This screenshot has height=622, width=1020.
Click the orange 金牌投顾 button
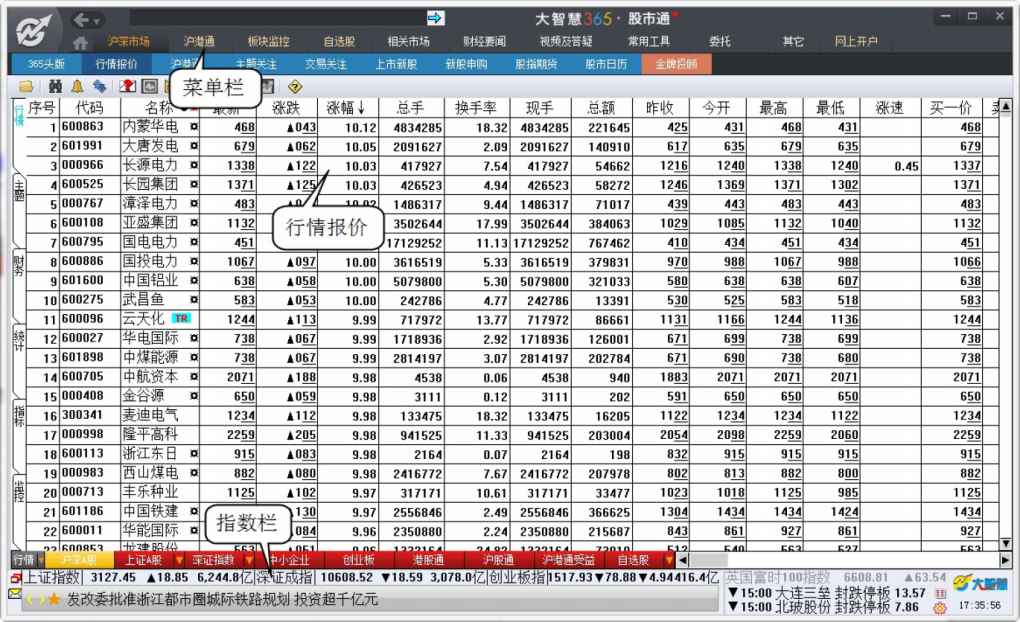[x=676, y=64]
